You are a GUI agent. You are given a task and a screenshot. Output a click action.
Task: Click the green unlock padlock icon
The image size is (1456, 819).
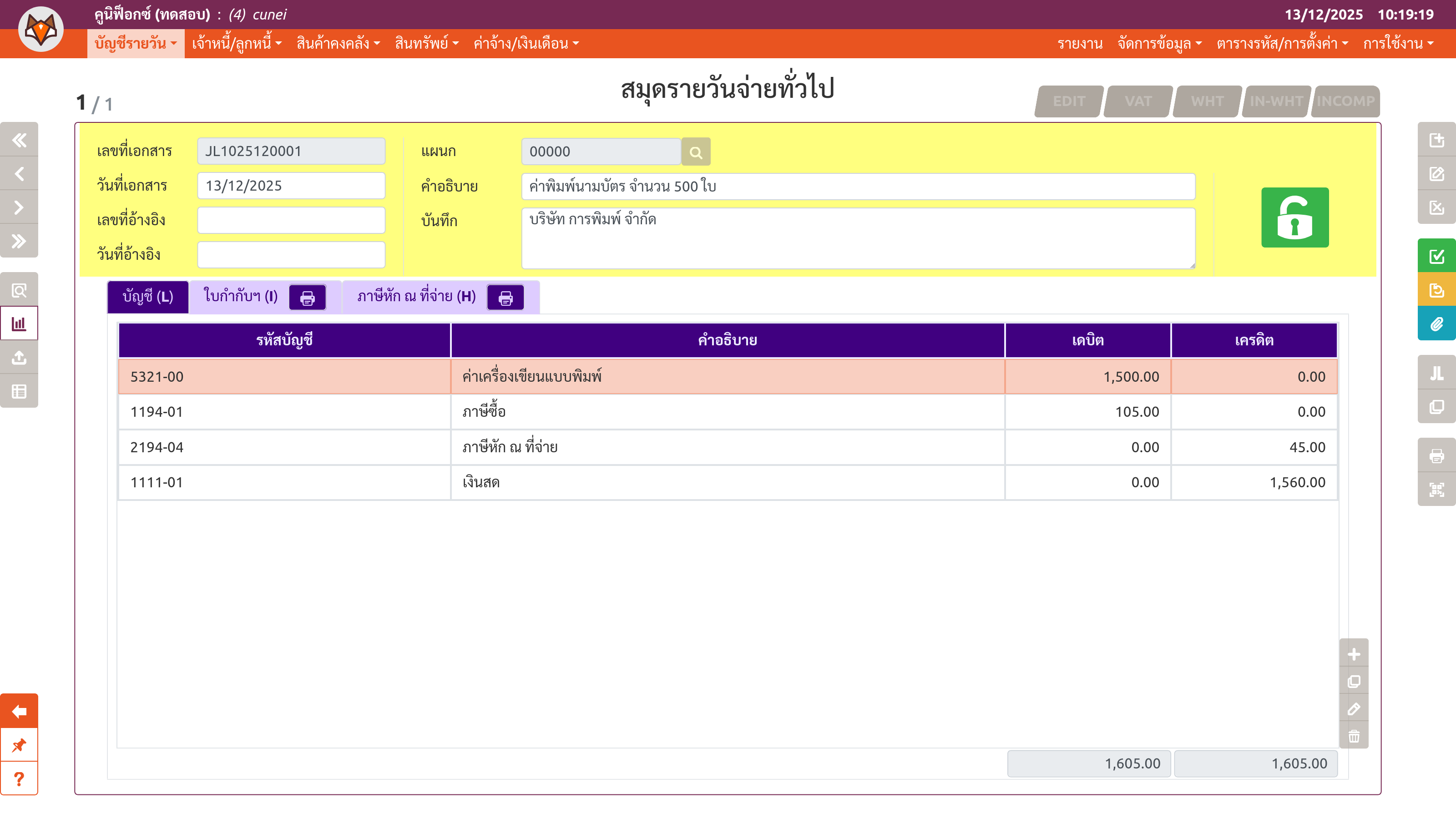tap(1294, 217)
